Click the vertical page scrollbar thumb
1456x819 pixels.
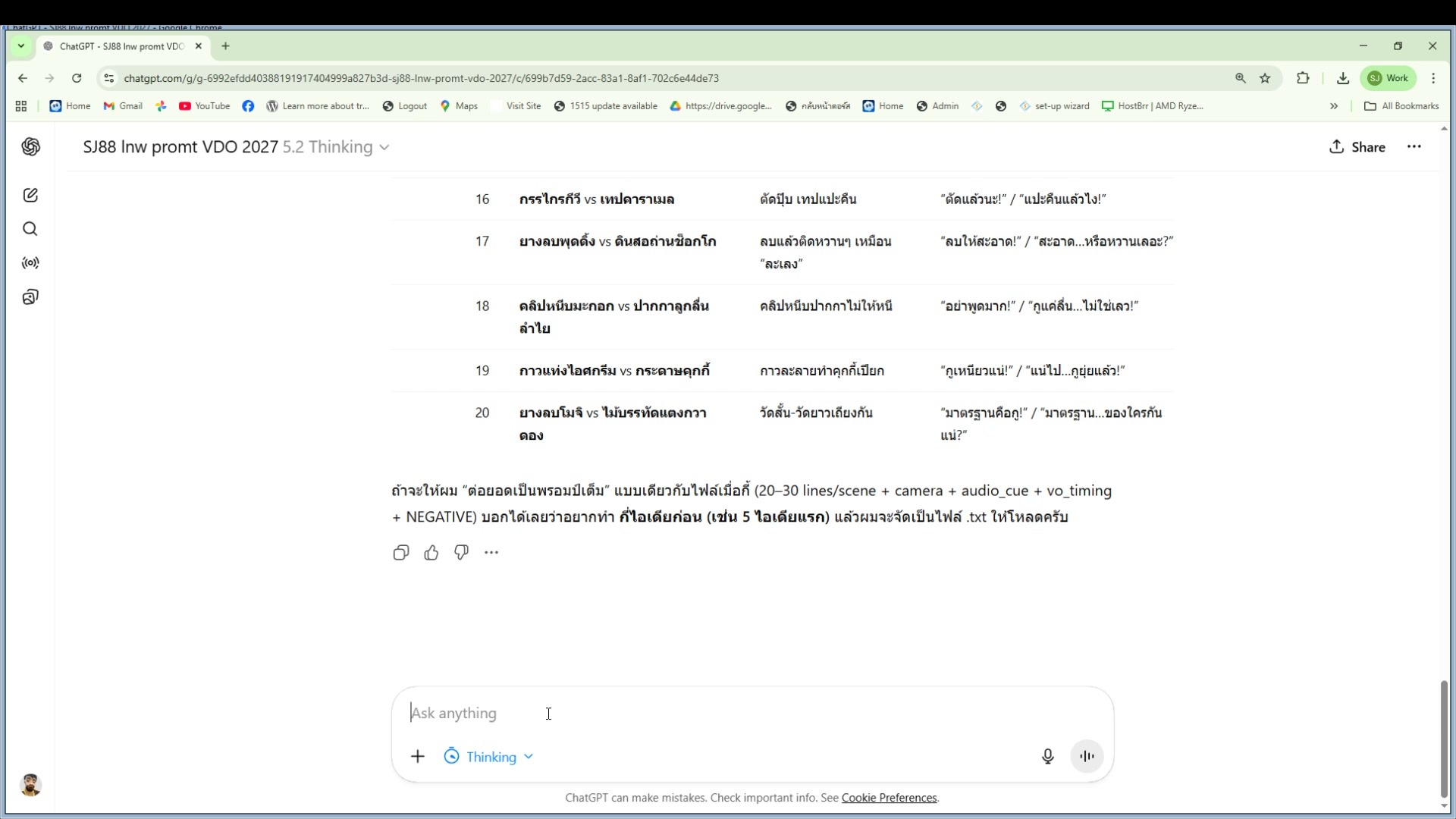tap(1444, 739)
